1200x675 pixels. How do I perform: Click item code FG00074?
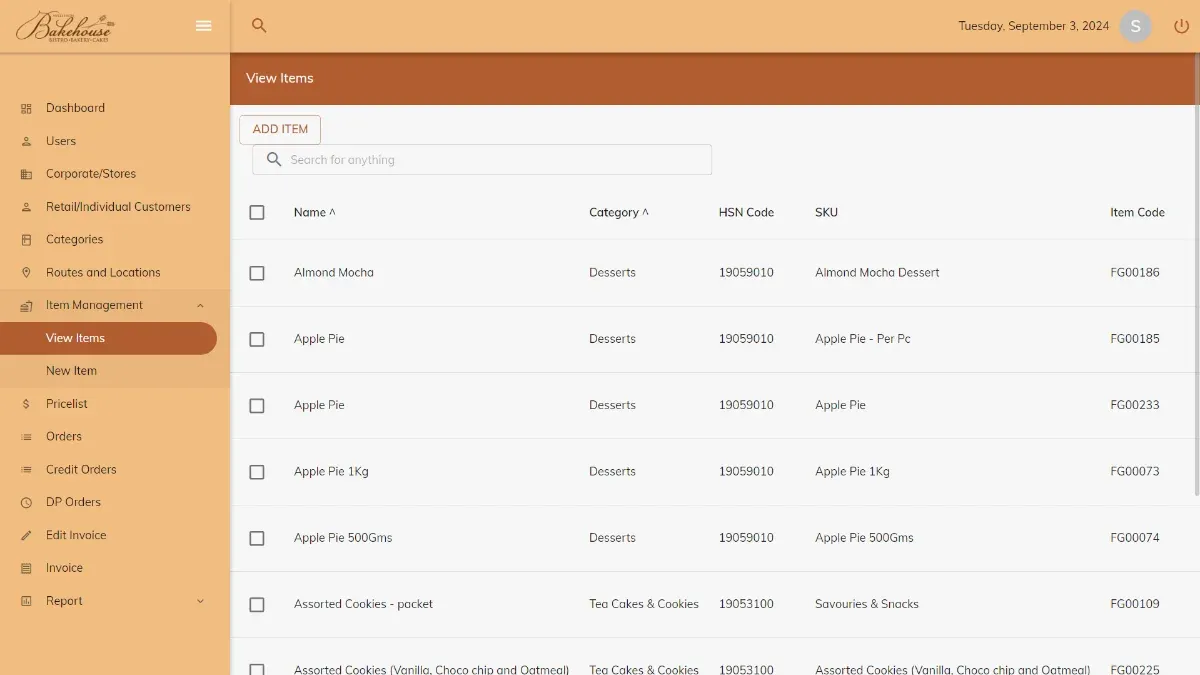(1135, 538)
